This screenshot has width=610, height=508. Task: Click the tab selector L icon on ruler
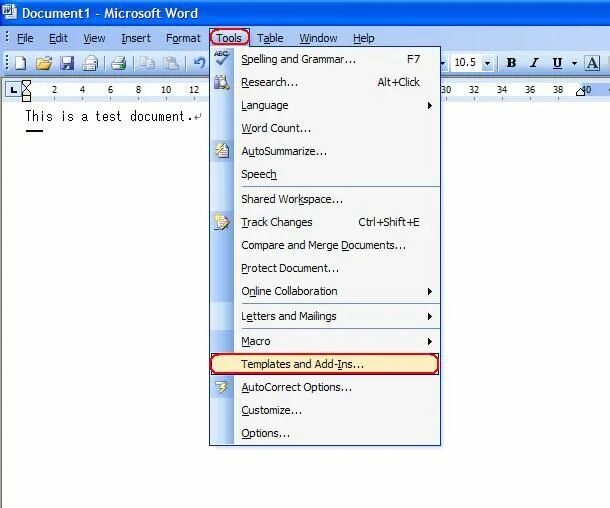coord(14,90)
